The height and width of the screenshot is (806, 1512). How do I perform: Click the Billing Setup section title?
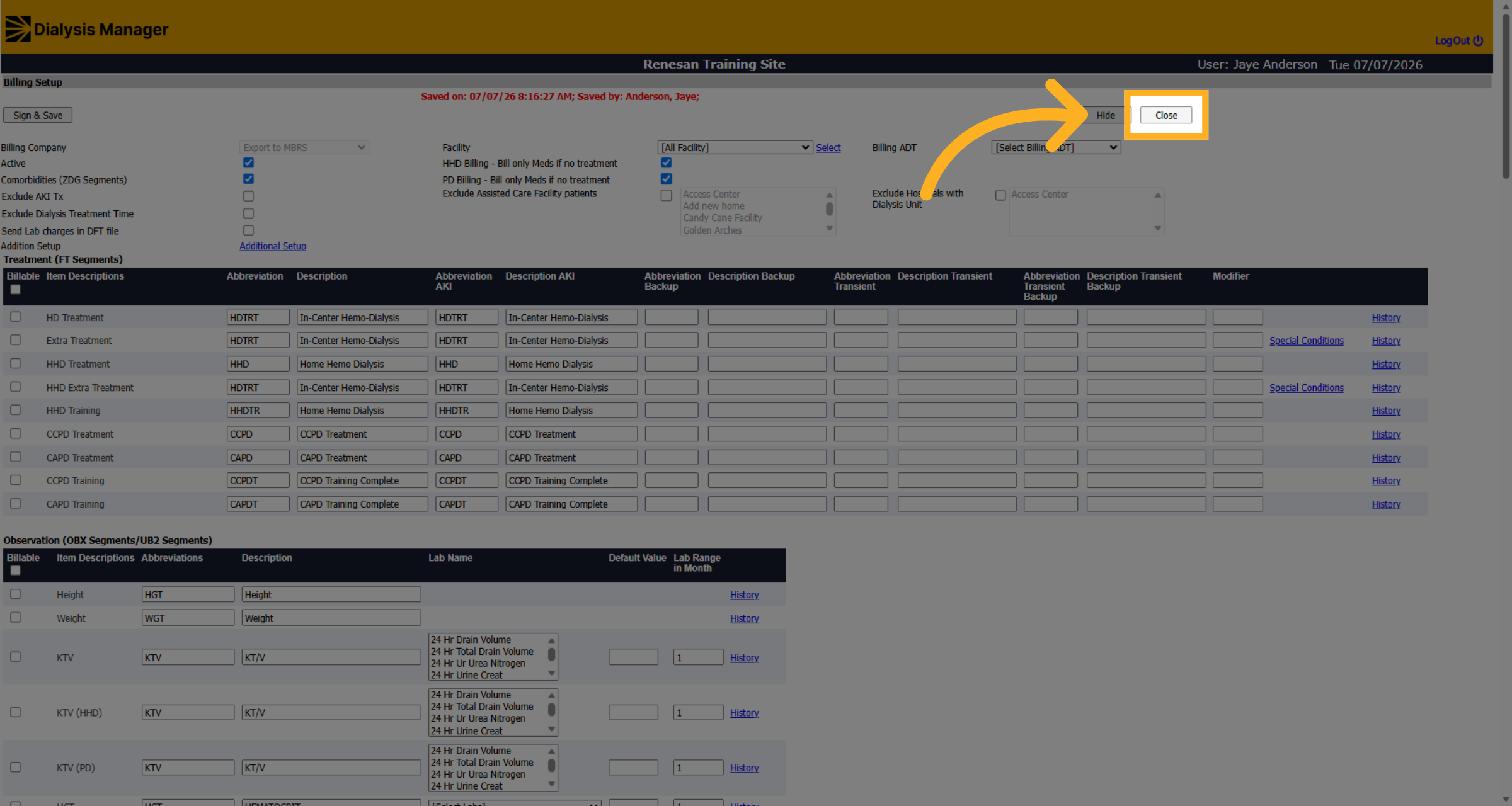pyautogui.click(x=33, y=82)
